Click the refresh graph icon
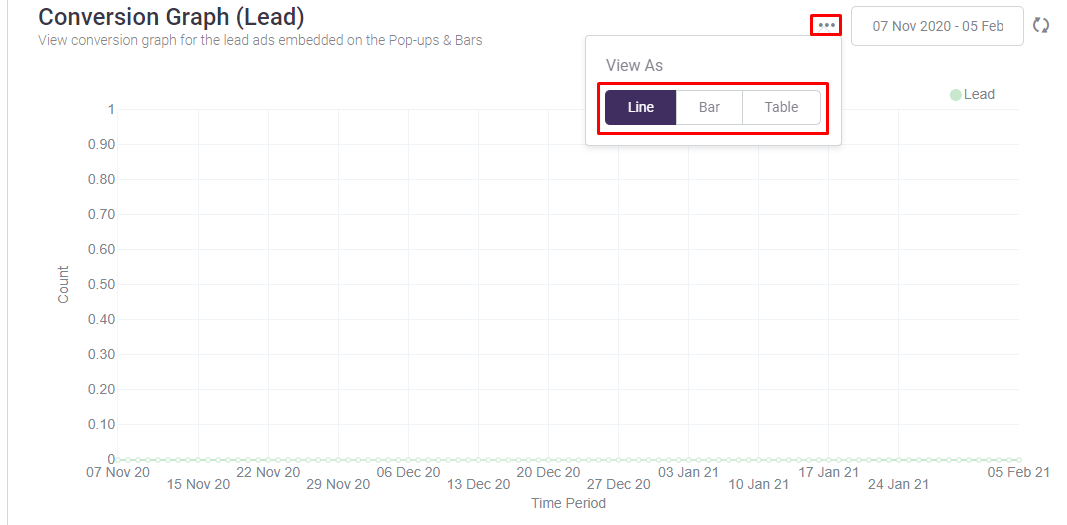Viewport: 1067px width, 525px height. [x=1040, y=26]
